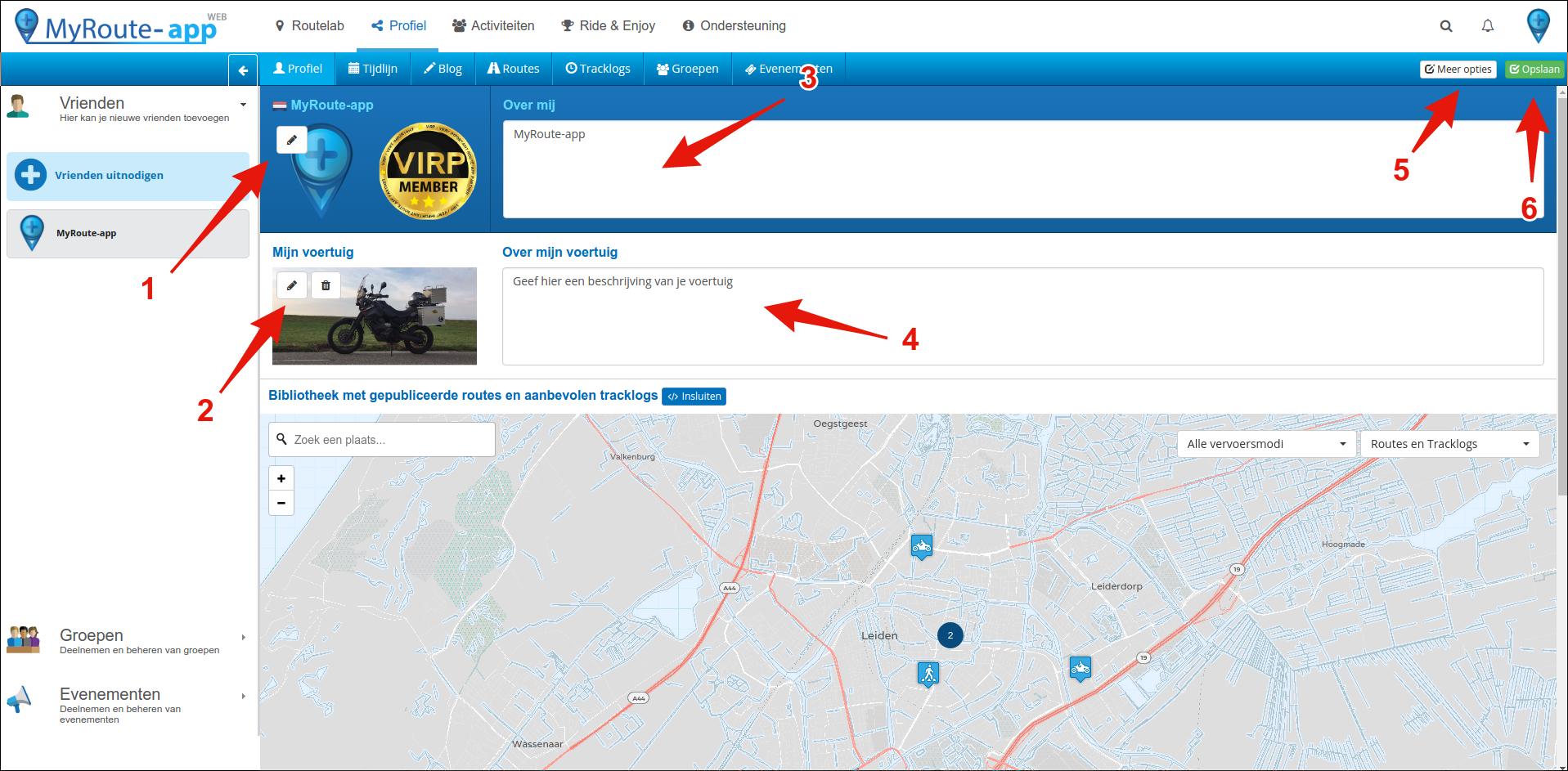Expand the Groepen sidebar section

click(243, 638)
